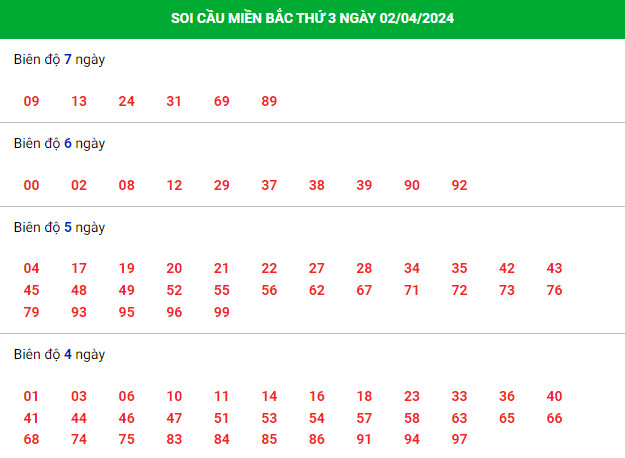The width and height of the screenshot is (625, 458).
Task: Choose number 66 in the 4-day list
Action: pyautogui.click(x=554, y=418)
